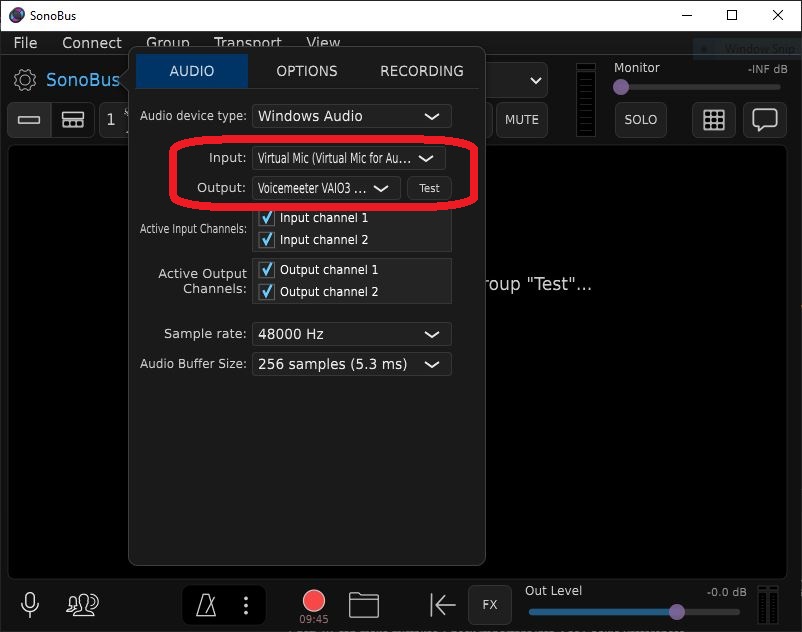Toggle Output channel 1 checkbox
This screenshot has height=632, width=802.
(266, 269)
